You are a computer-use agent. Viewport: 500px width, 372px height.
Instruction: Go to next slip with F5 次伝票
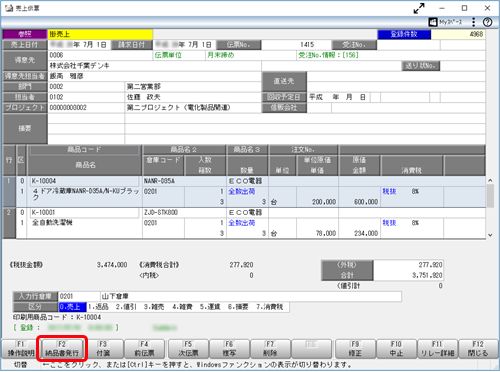(x=188, y=349)
